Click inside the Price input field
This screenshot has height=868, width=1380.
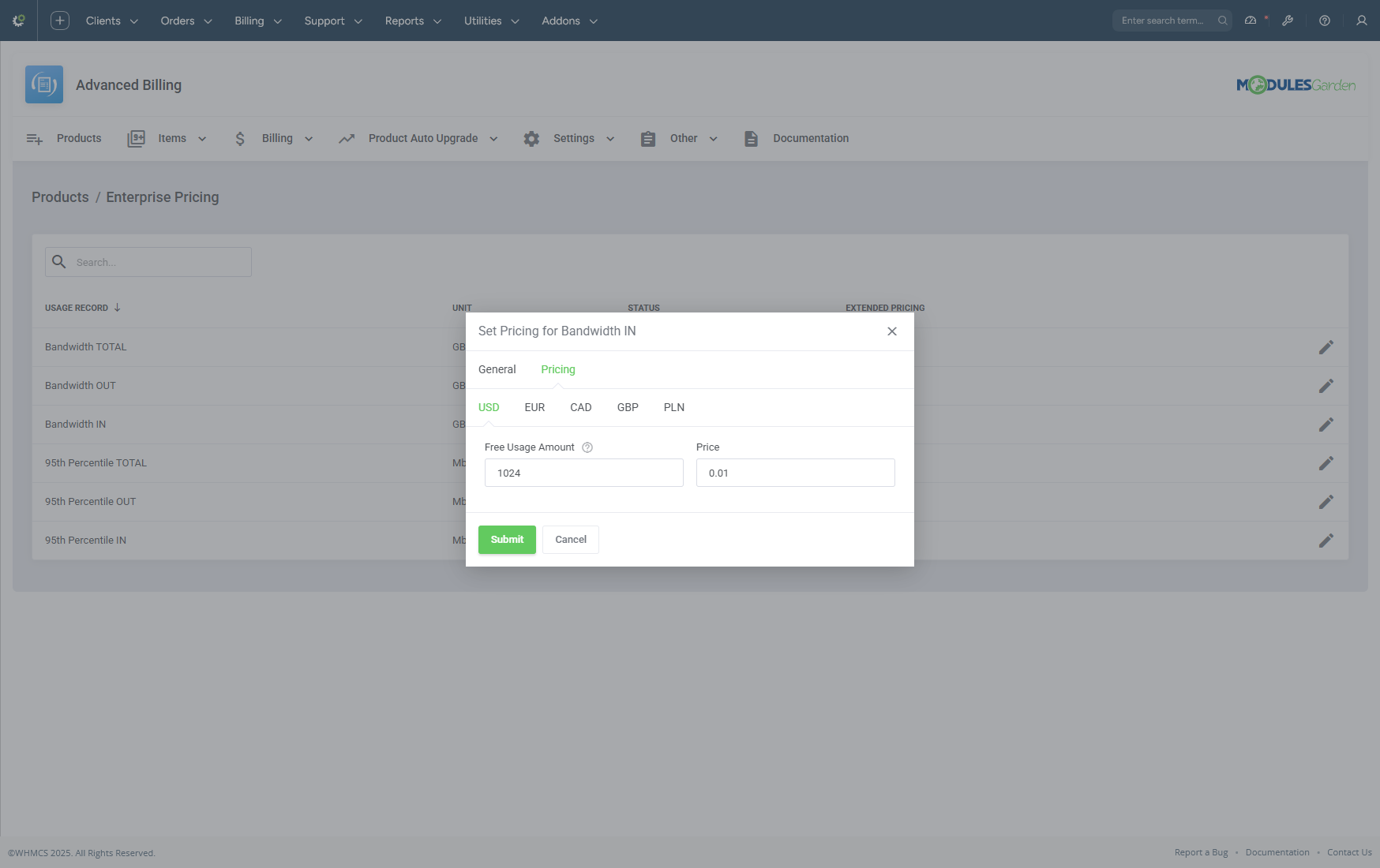pyautogui.click(x=794, y=473)
